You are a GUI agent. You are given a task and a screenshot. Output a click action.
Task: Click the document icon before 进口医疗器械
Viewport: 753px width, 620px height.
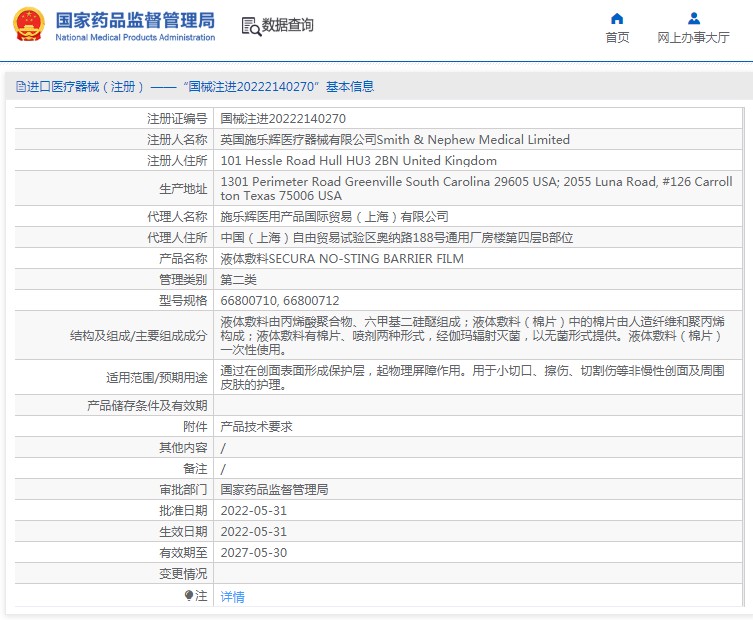pyautogui.click(x=21, y=86)
